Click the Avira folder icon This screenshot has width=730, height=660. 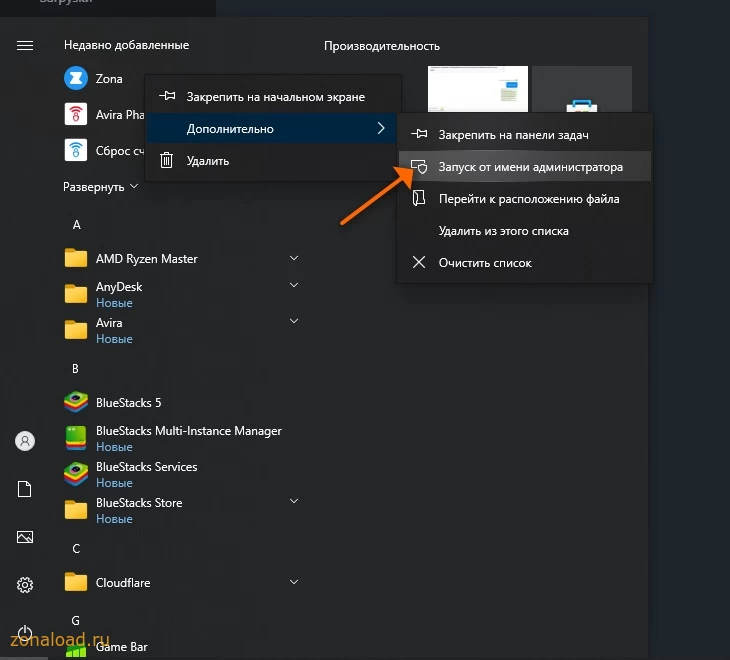click(76, 330)
